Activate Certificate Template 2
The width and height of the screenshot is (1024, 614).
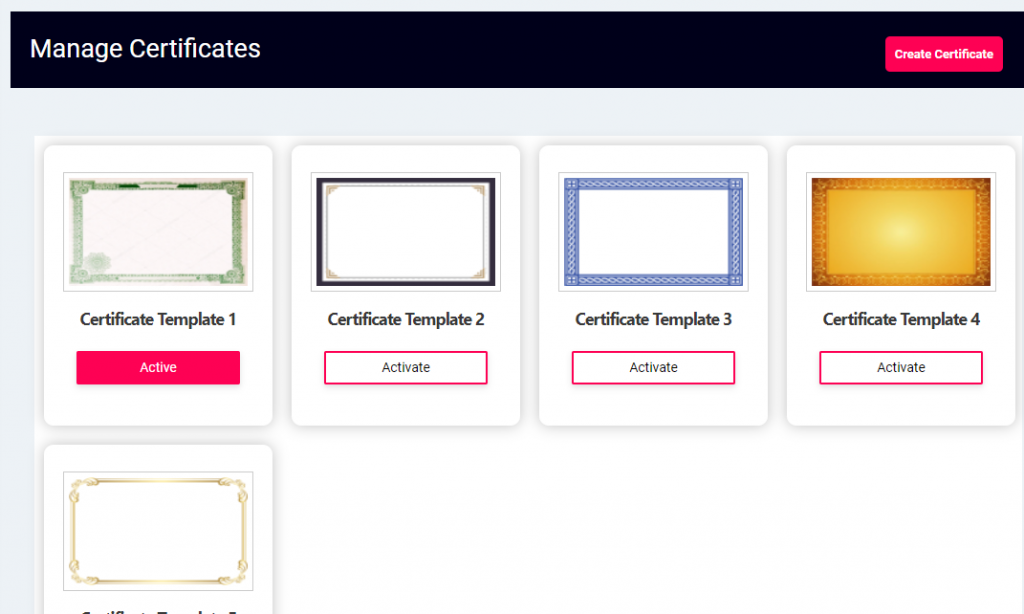click(x=406, y=368)
